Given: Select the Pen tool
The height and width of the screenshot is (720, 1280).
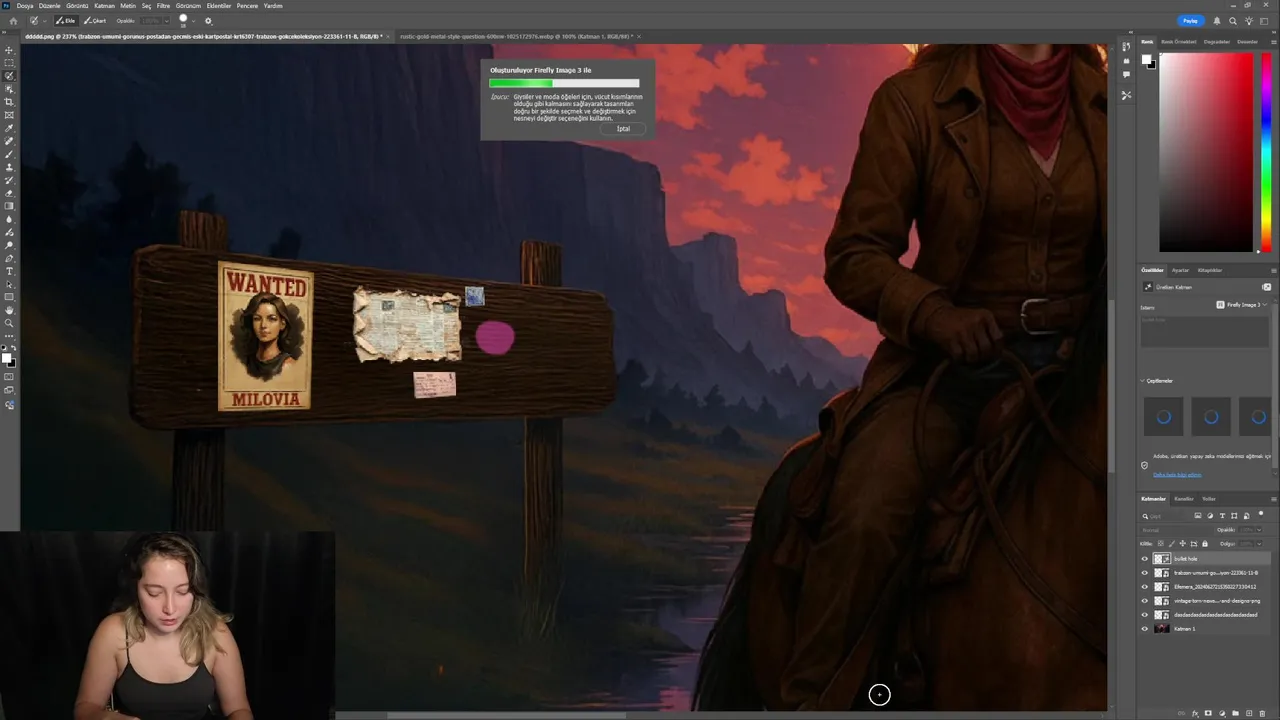Looking at the screenshot, I should pyautogui.click(x=9, y=258).
